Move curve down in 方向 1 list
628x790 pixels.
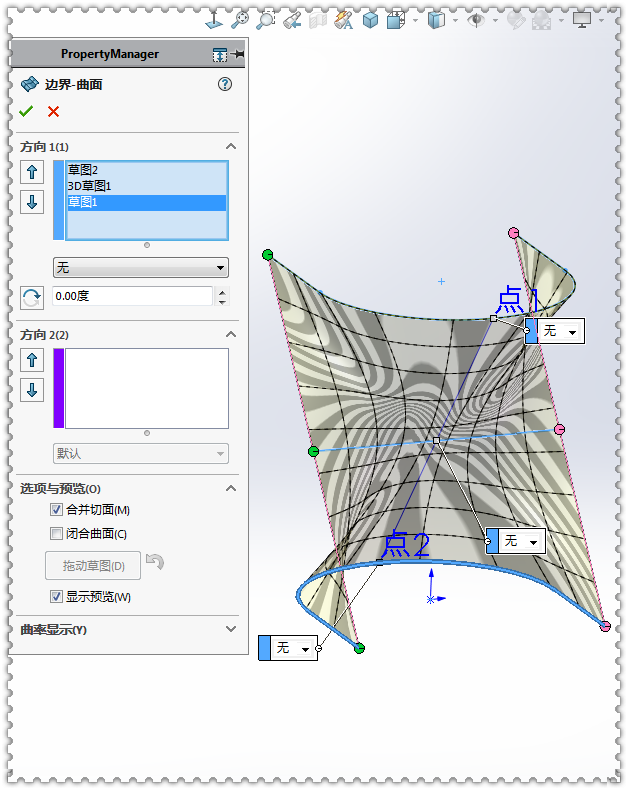point(32,202)
